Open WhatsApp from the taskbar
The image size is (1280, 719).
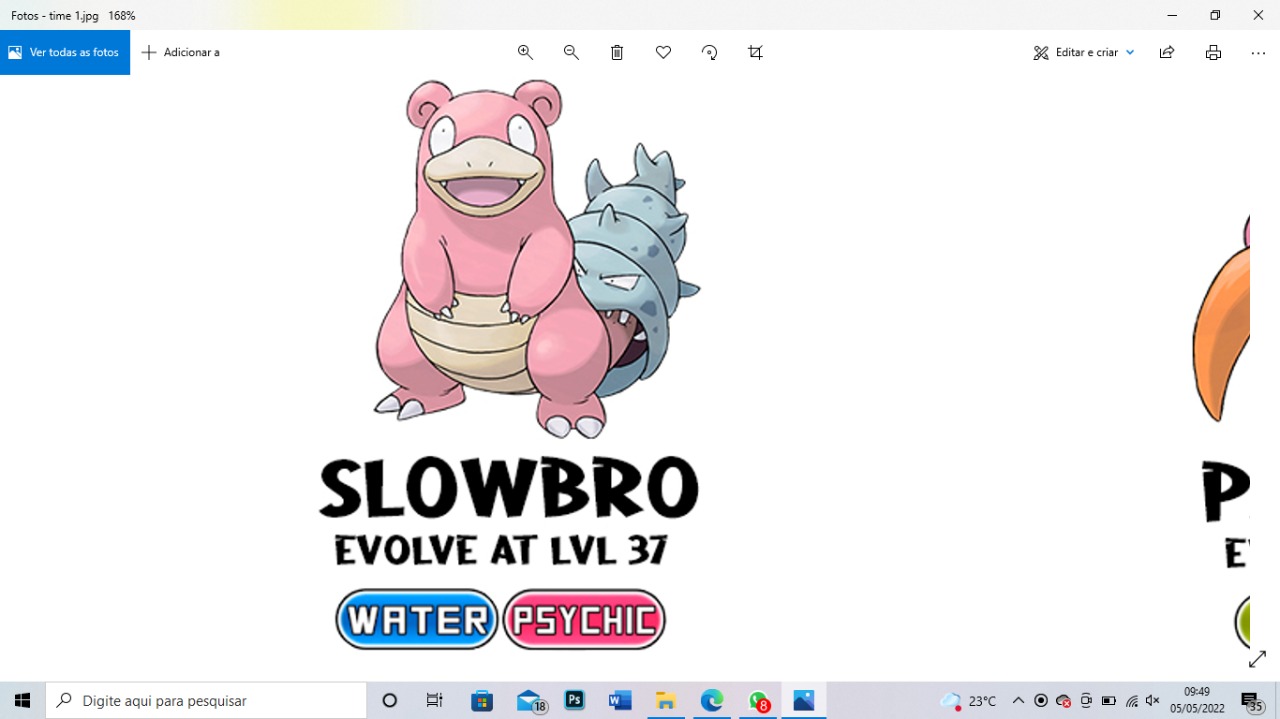(758, 700)
